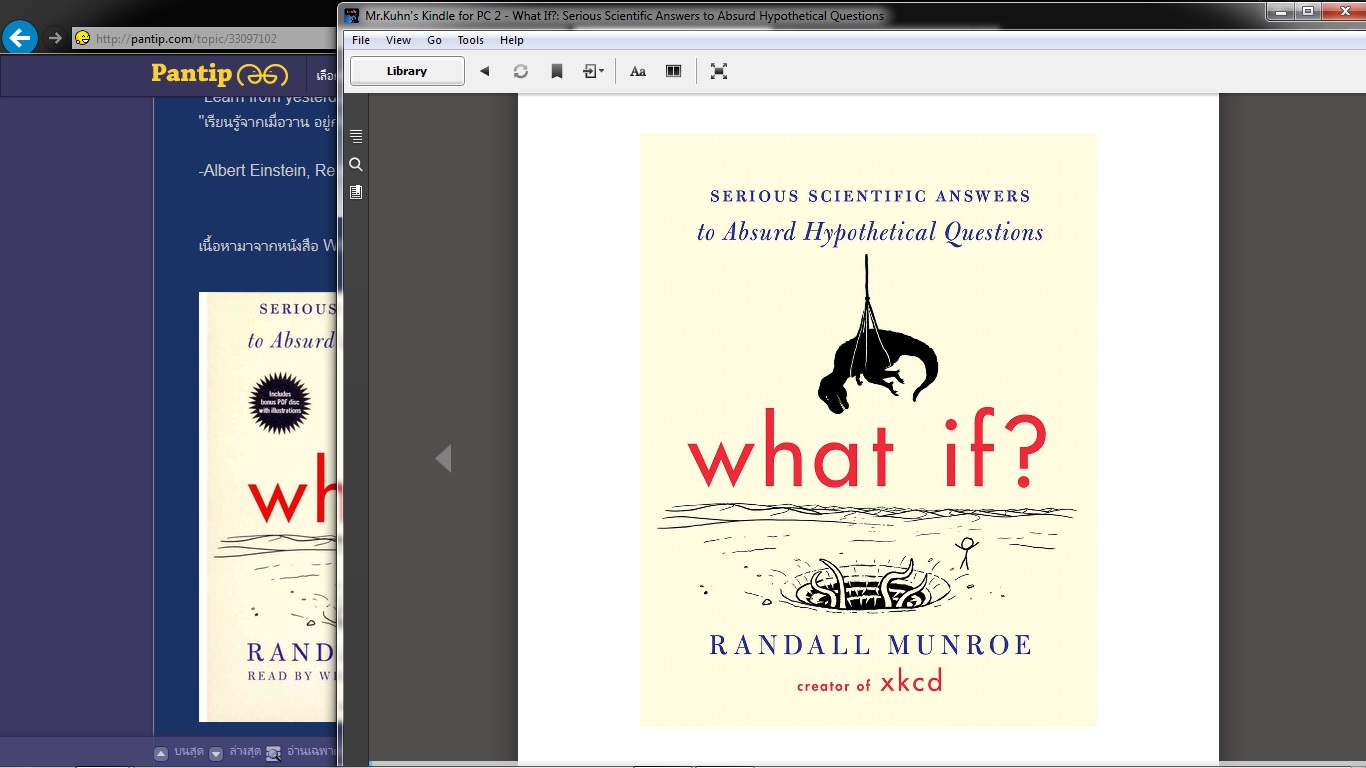The height and width of the screenshot is (768, 1366).
Task: Click the browser forward arrow button
Action: (x=56, y=38)
